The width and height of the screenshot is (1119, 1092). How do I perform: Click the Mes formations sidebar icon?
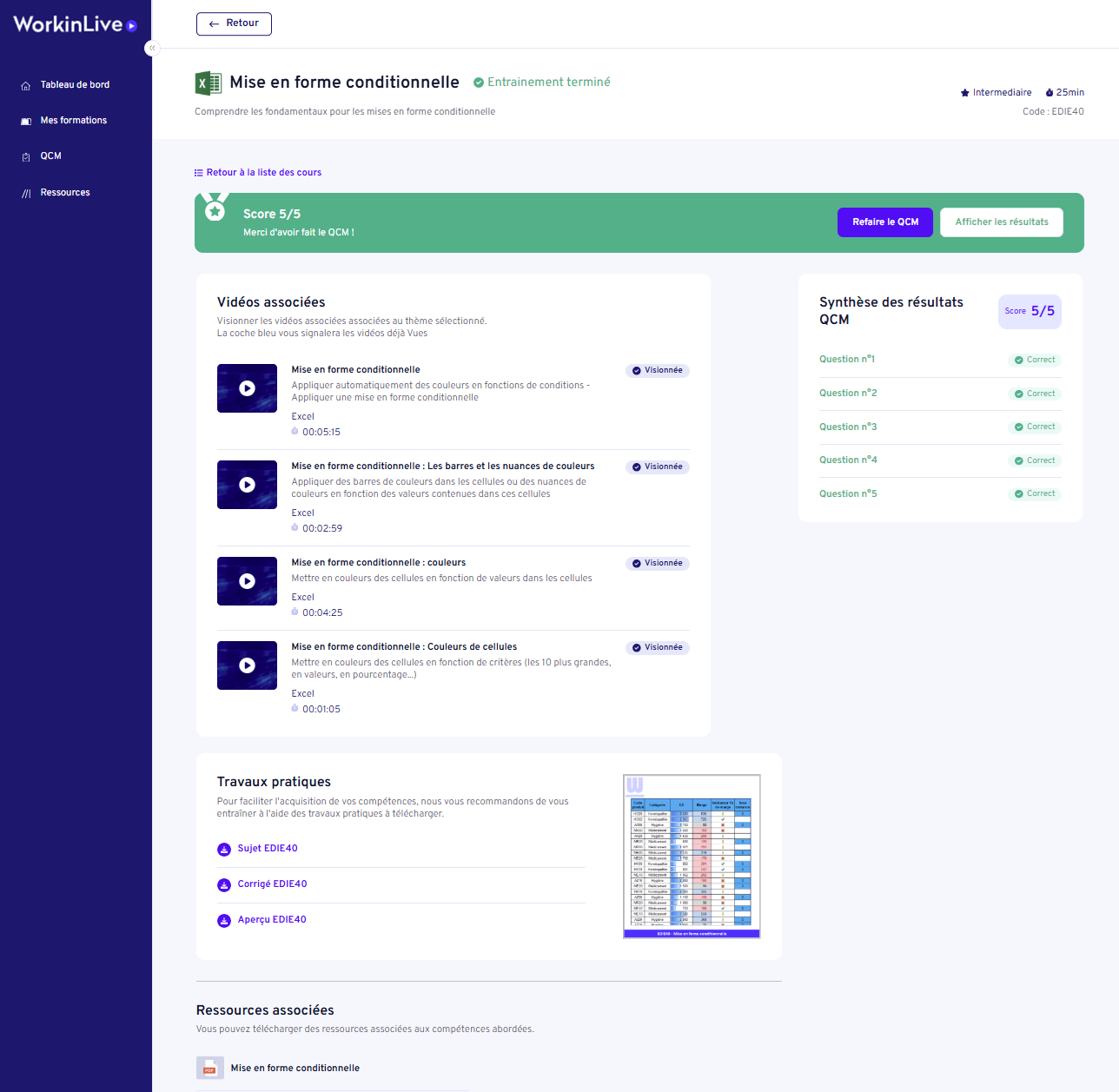tap(26, 121)
